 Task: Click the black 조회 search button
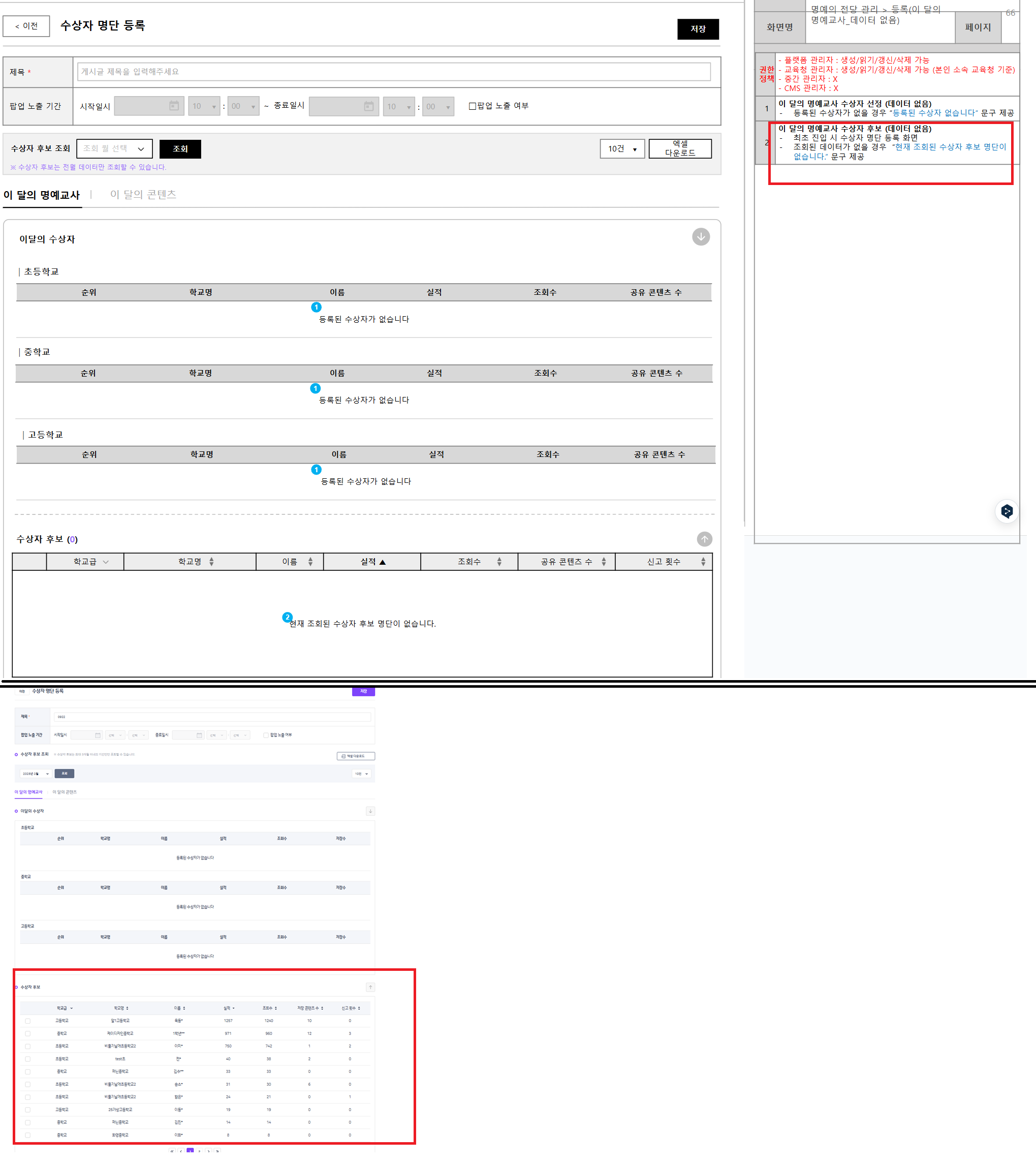(x=180, y=148)
